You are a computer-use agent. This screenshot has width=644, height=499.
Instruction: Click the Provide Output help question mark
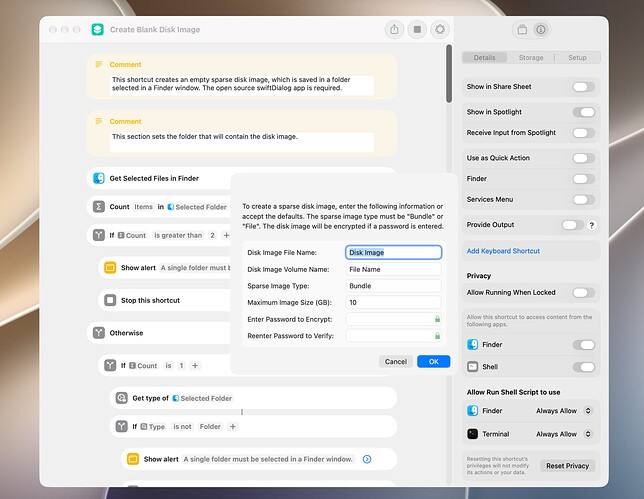click(x=592, y=225)
